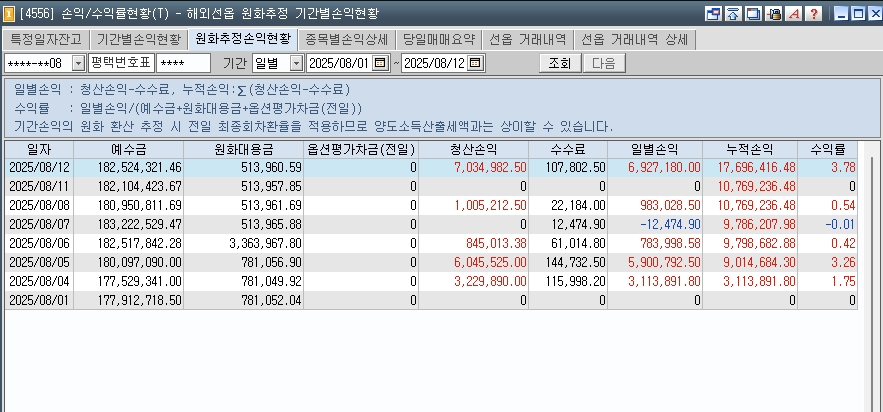The image size is (883, 412).
Task: Click the yellow screen-number icon beside 4556
Action: click(x=9, y=14)
